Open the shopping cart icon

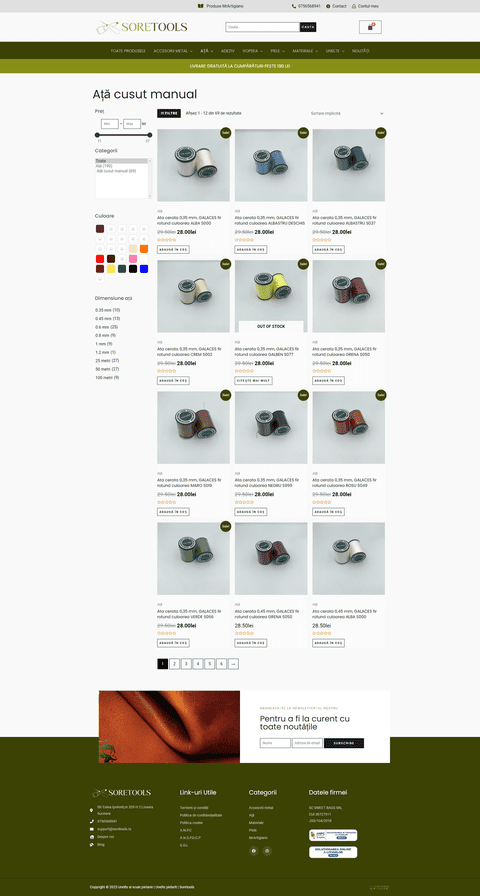[x=370, y=27]
